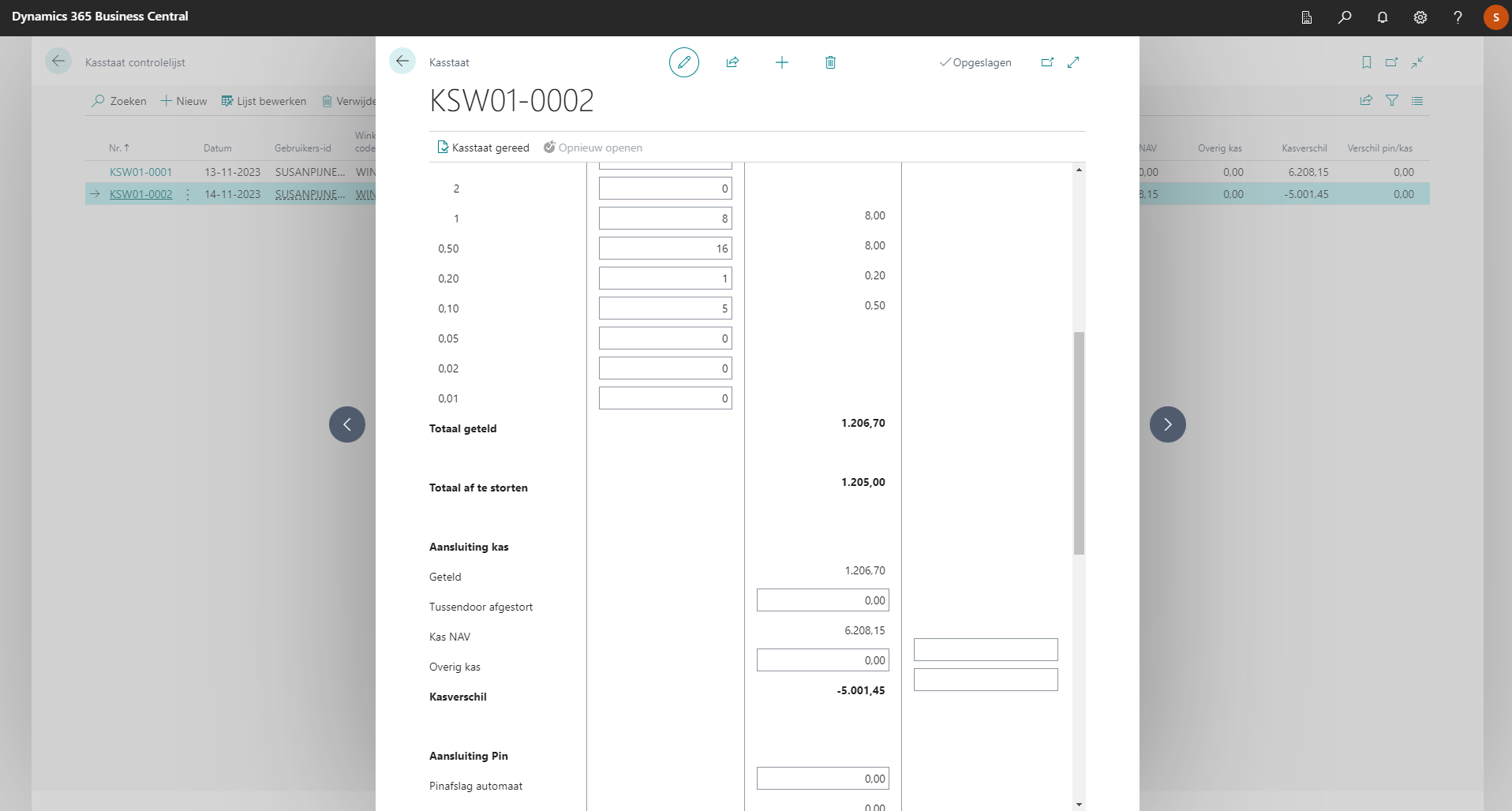Click remark field next to Overig kas
Viewport: 1512px width, 811px height.
[986, 650]
